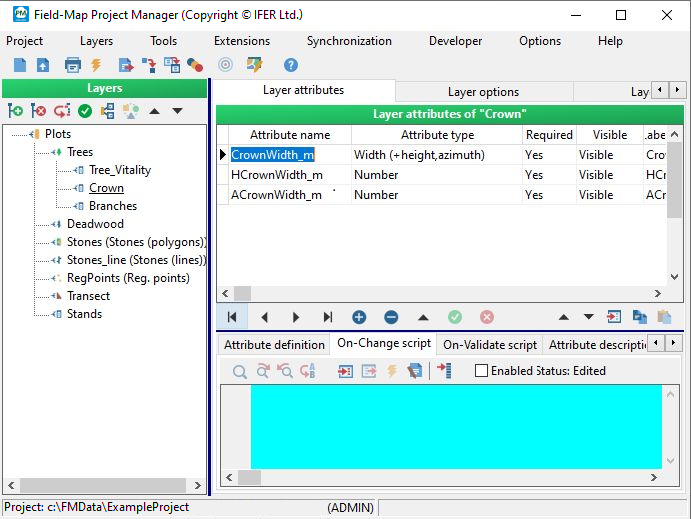Switch to the On-Validate script tab
This screenshot has height=519, width=691.
pos(490,344)
